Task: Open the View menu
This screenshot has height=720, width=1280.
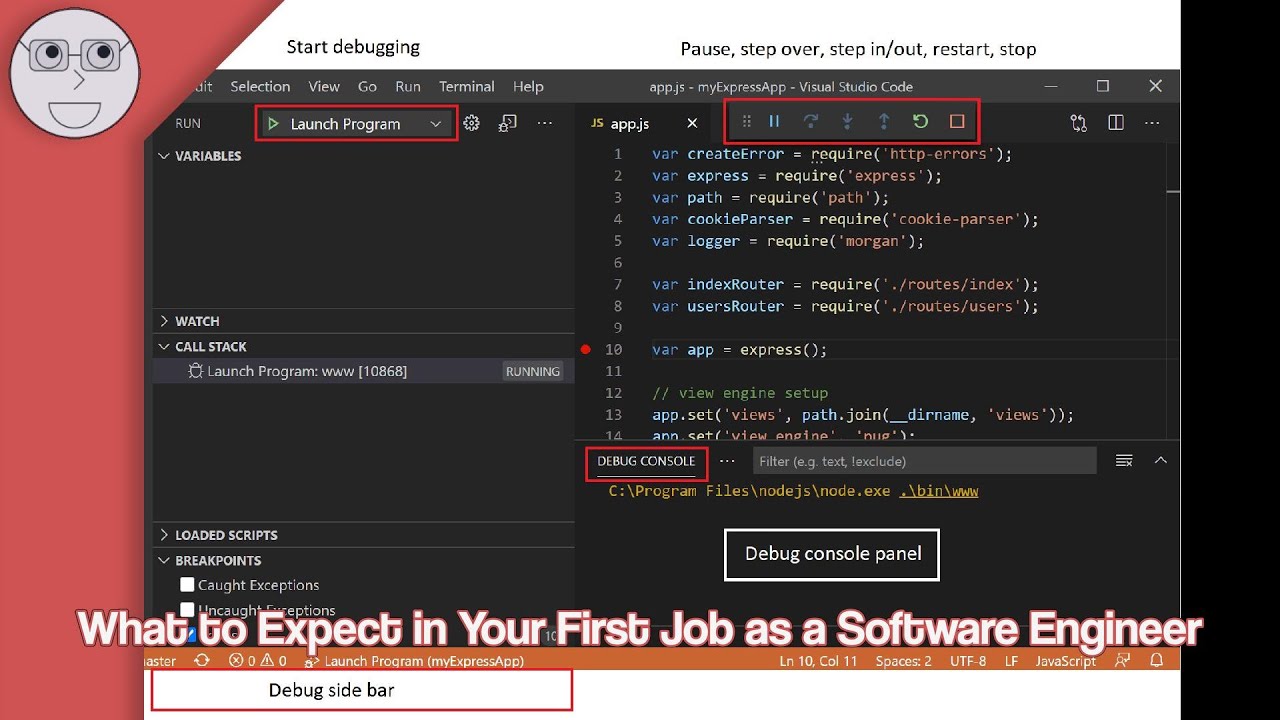Action: coord(324,87)
